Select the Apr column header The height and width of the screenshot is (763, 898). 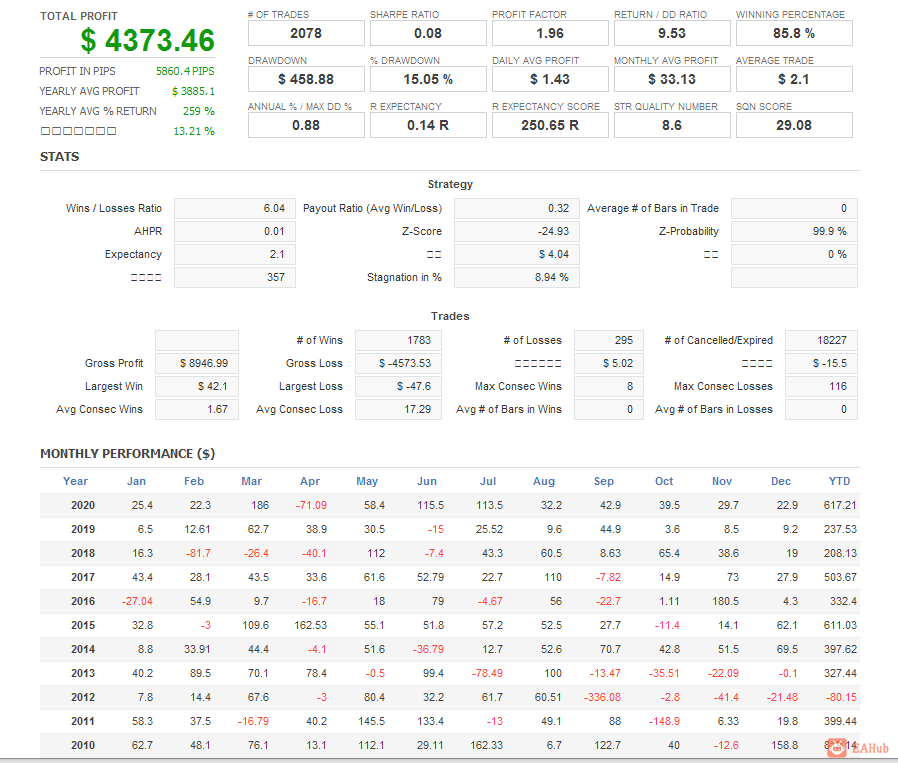pos(310,481)
